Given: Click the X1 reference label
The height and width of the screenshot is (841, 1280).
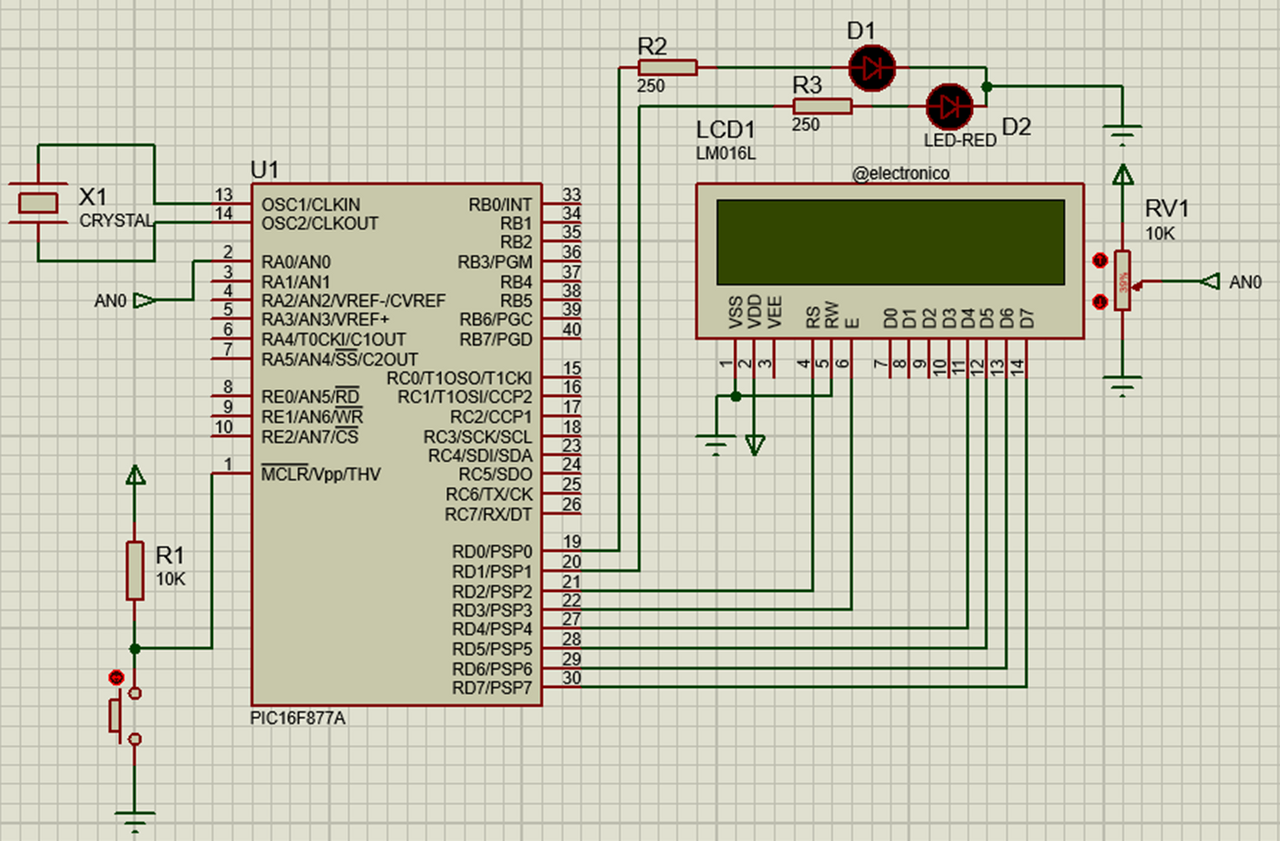Looking at the screenshot, I should click(x=93, y=197).
